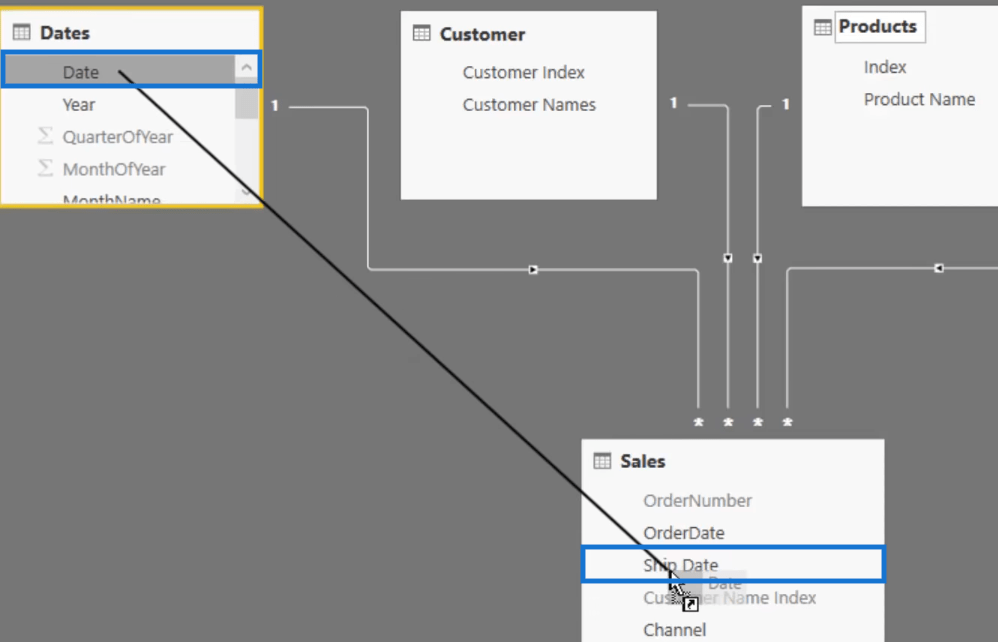Click the Customer table icon
The width and height of the screenshot is (998, 642).
(421, 33)
